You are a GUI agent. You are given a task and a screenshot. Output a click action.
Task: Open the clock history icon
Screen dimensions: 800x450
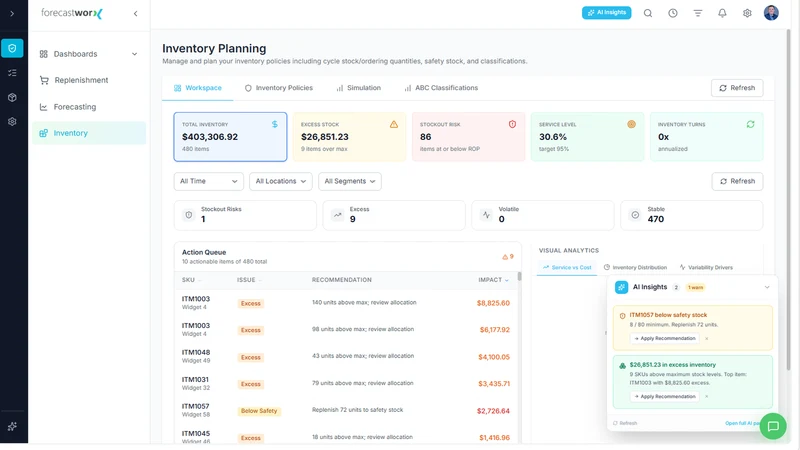pos(673,13)
